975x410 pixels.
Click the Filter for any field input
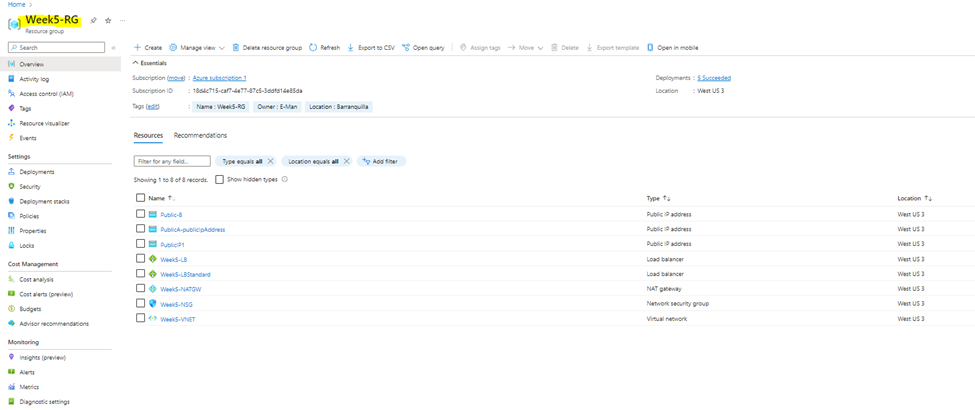coord(172,161)
